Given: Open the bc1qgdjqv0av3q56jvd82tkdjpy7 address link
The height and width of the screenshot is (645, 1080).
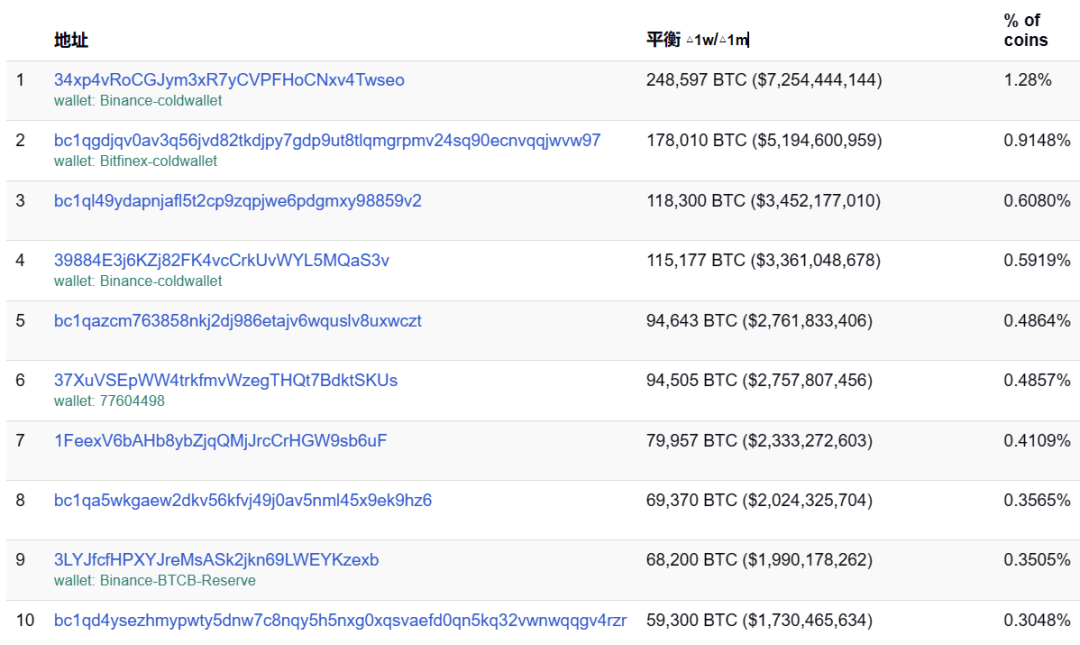Looking at the screenshot, I should coord(327,141).
